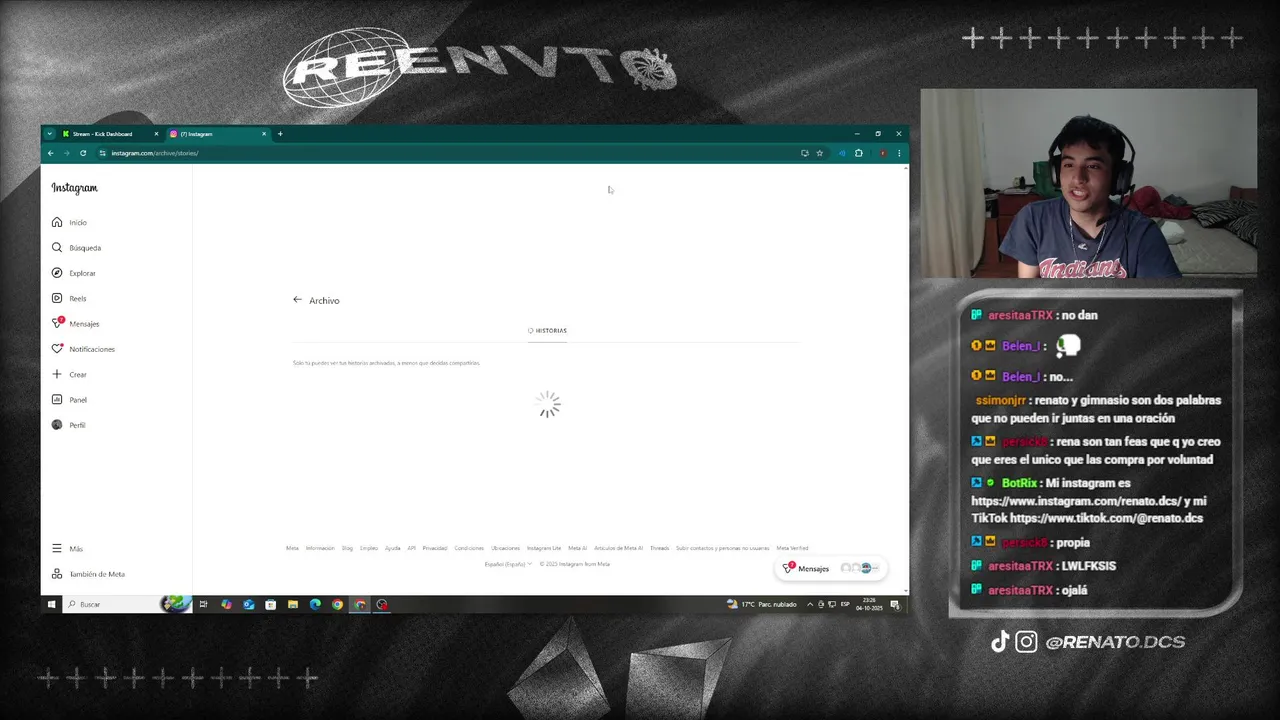1280x720 pixels.
Task: Open the Ubicaciones footer link
Action: pos(506,548)
